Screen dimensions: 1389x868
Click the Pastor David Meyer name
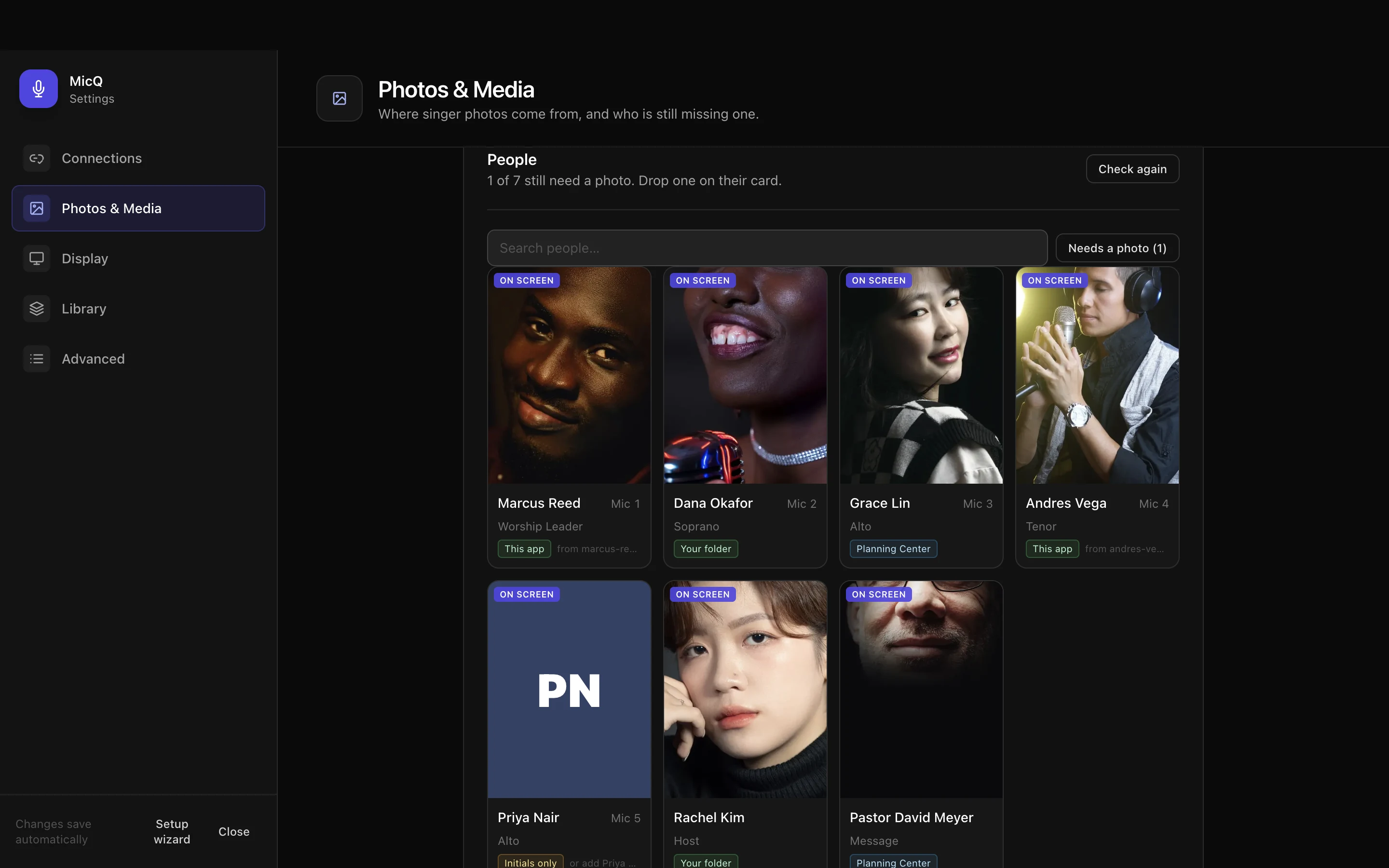click(x=912, y=817)
